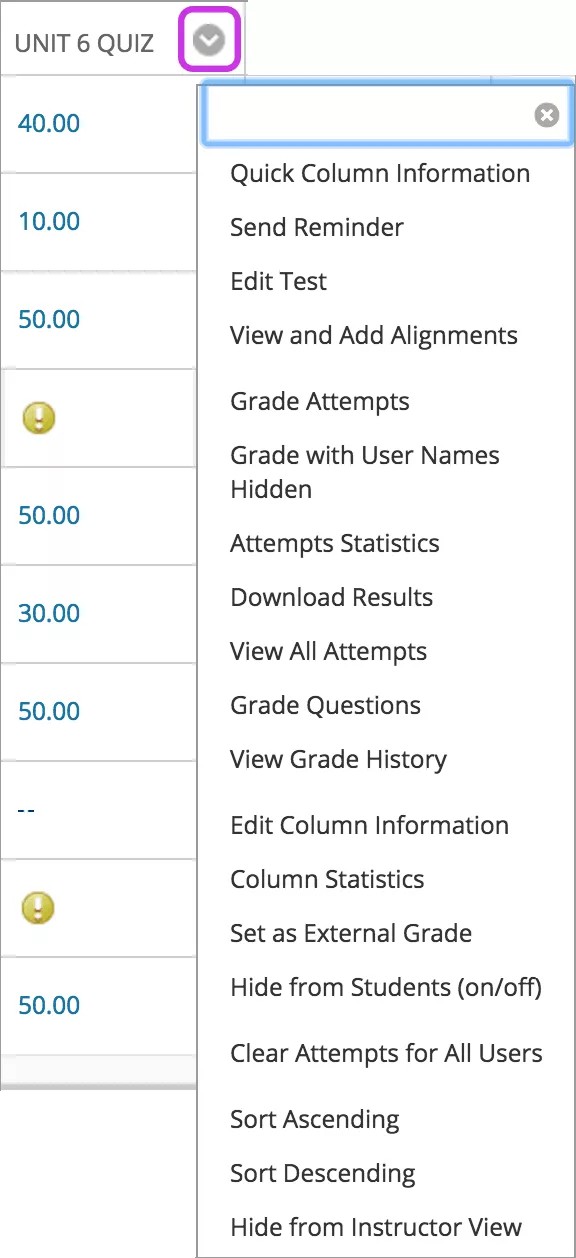Open Grade Questions
The height and width of the screenshot is (1258, 576).
coord(325,705)
